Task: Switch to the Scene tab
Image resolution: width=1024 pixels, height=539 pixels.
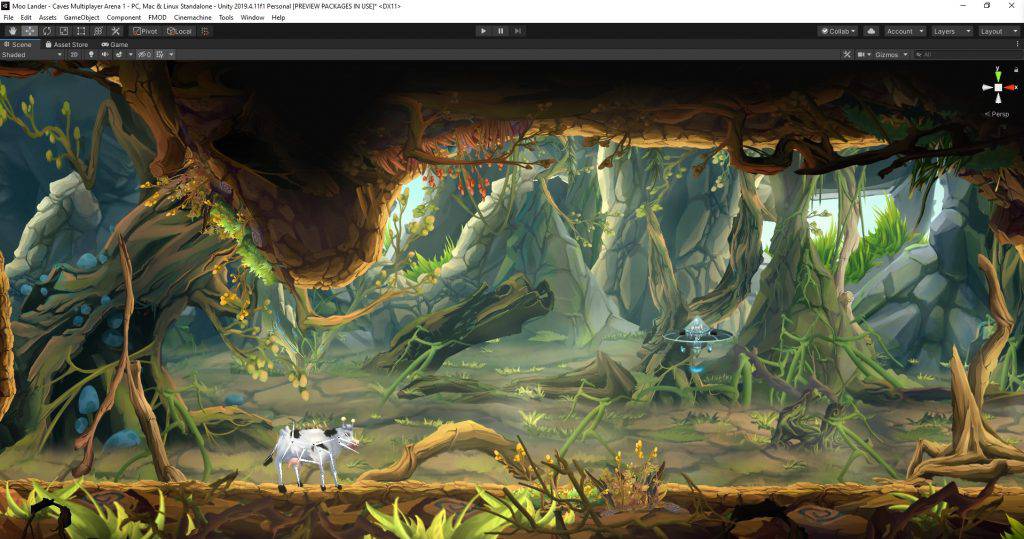Action: point(18,44)
